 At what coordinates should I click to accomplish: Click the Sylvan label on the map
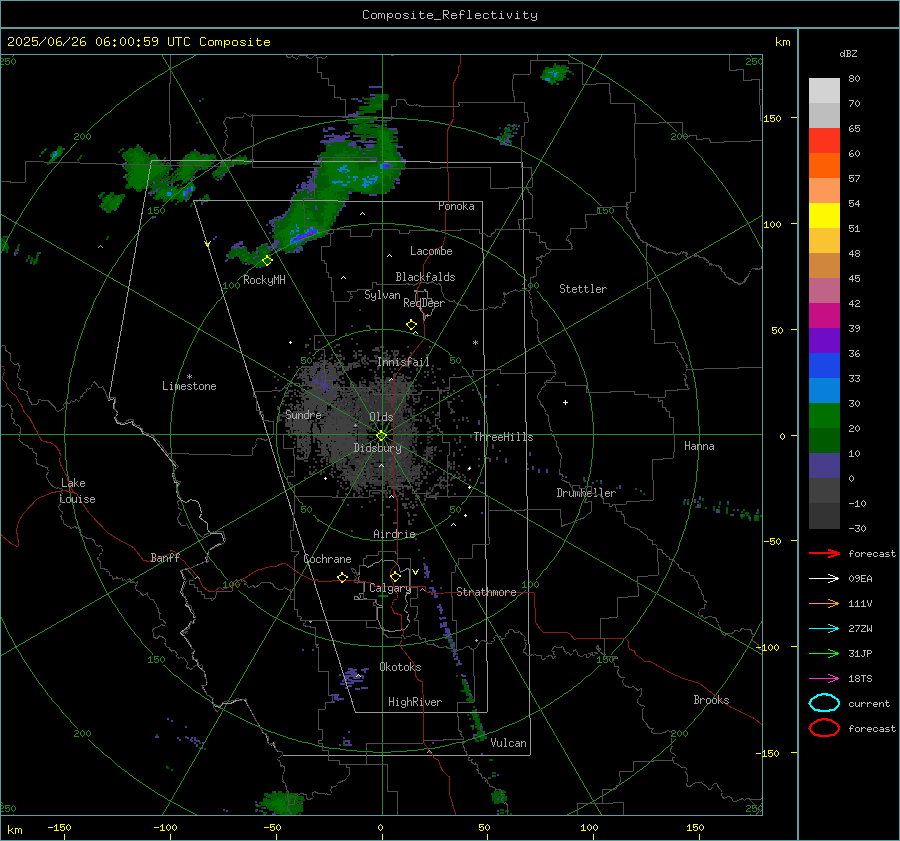point(382,295)
